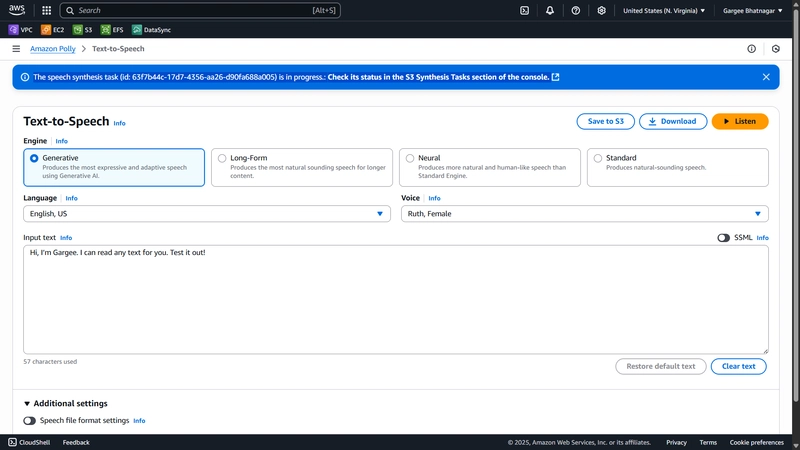Open the Ruth, Female voice dropdown
Image resolution: width=800 pixels, height=450 pixels.
585,214
